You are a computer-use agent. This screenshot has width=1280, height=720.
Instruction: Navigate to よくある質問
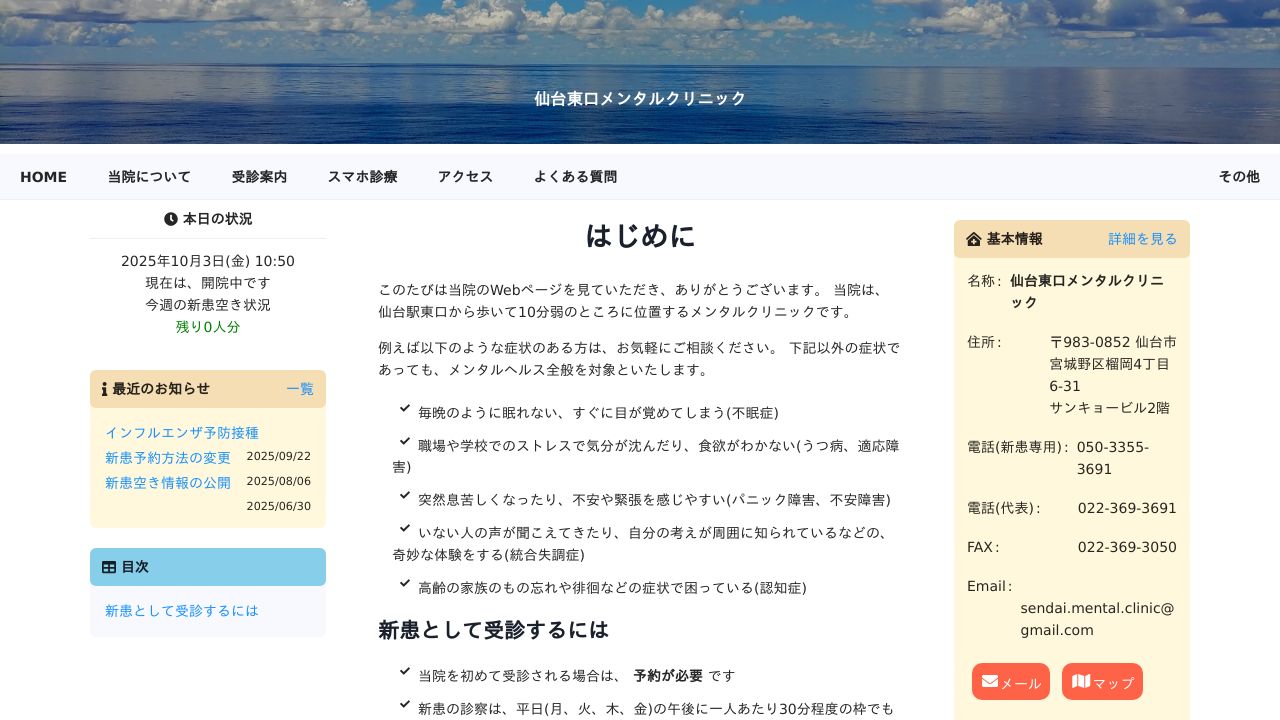pos(576,176)
